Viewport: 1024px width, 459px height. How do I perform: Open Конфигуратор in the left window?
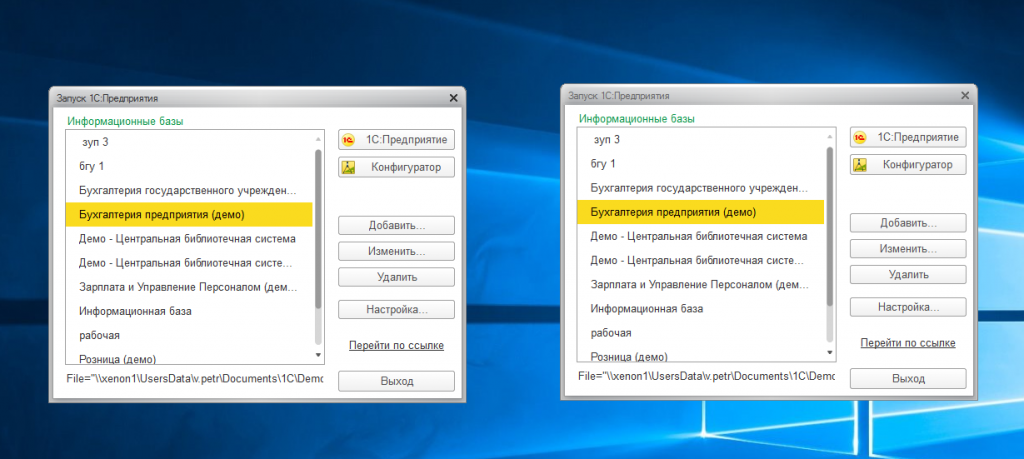pos(396,167)
